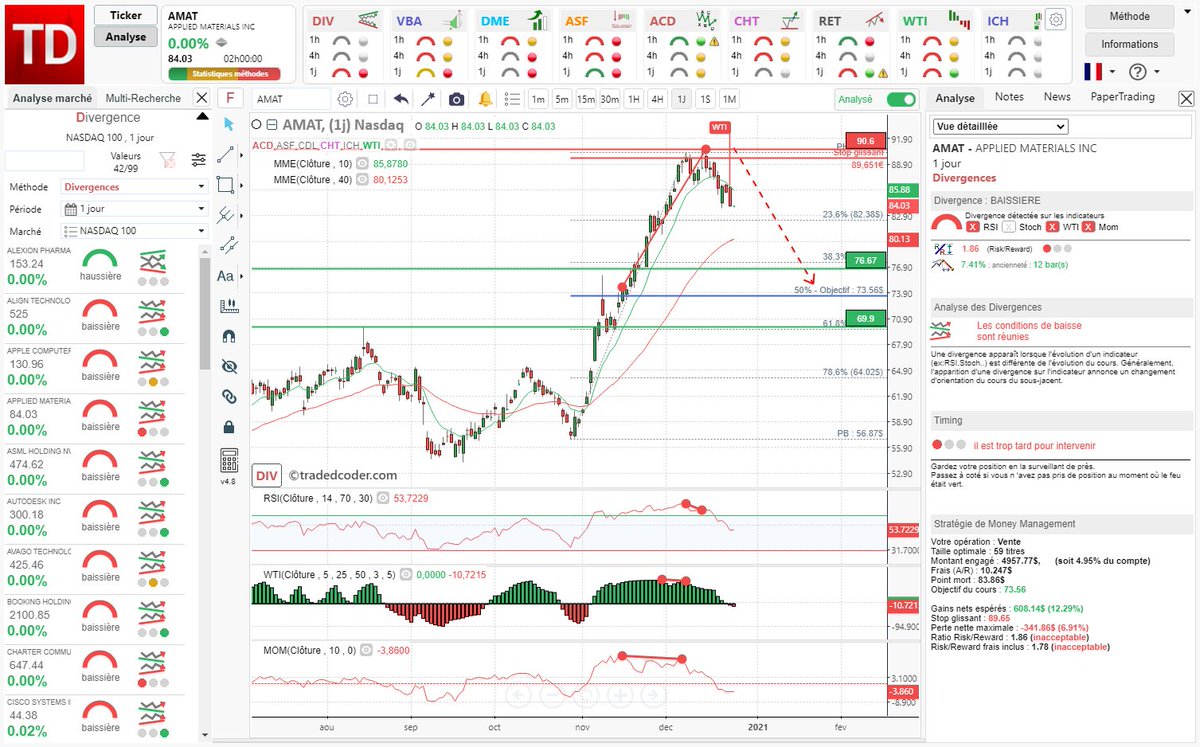Click the Informations button
The height and width of the screenshot is (747, 1200).
coord(1129,44)
